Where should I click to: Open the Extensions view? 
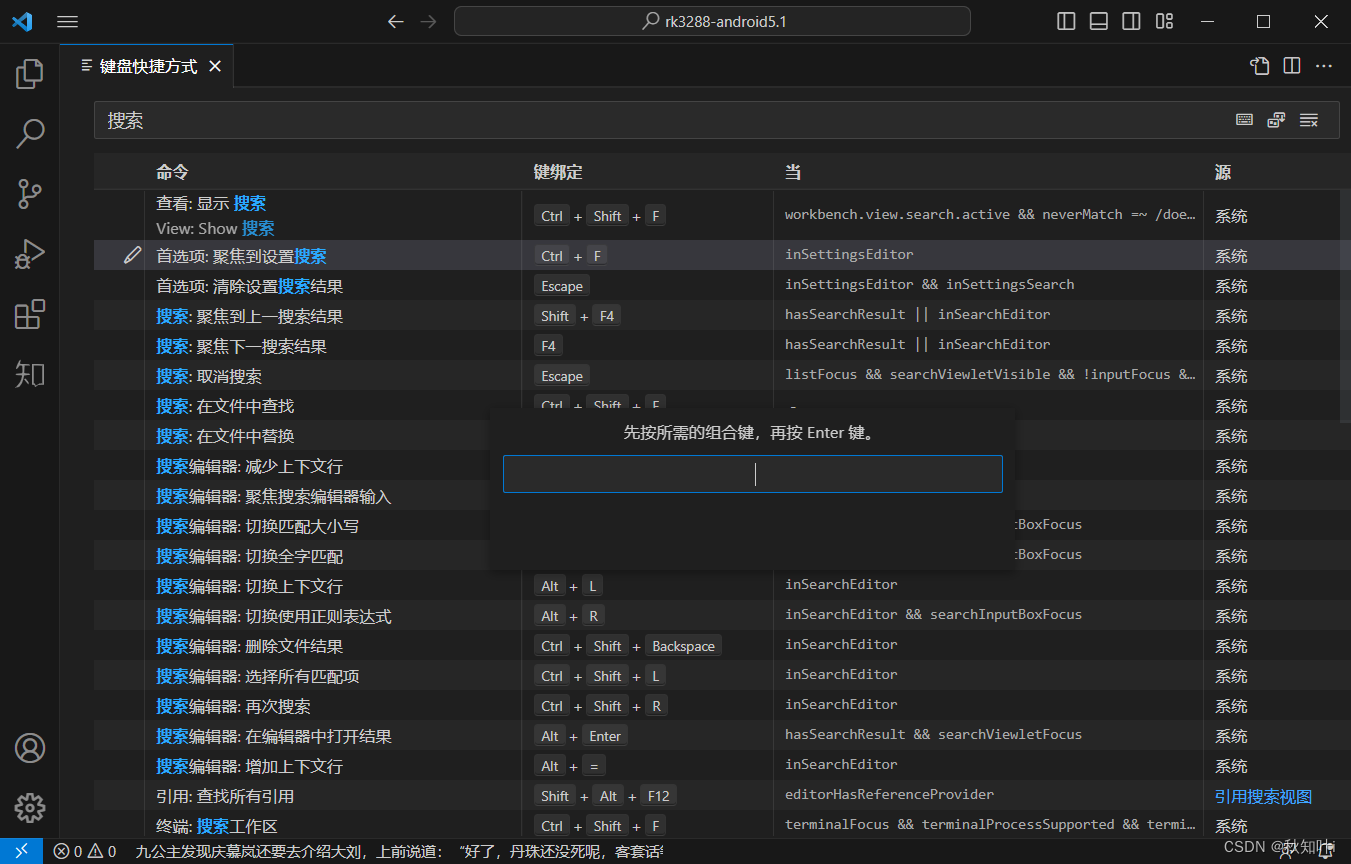click(30, 314)
